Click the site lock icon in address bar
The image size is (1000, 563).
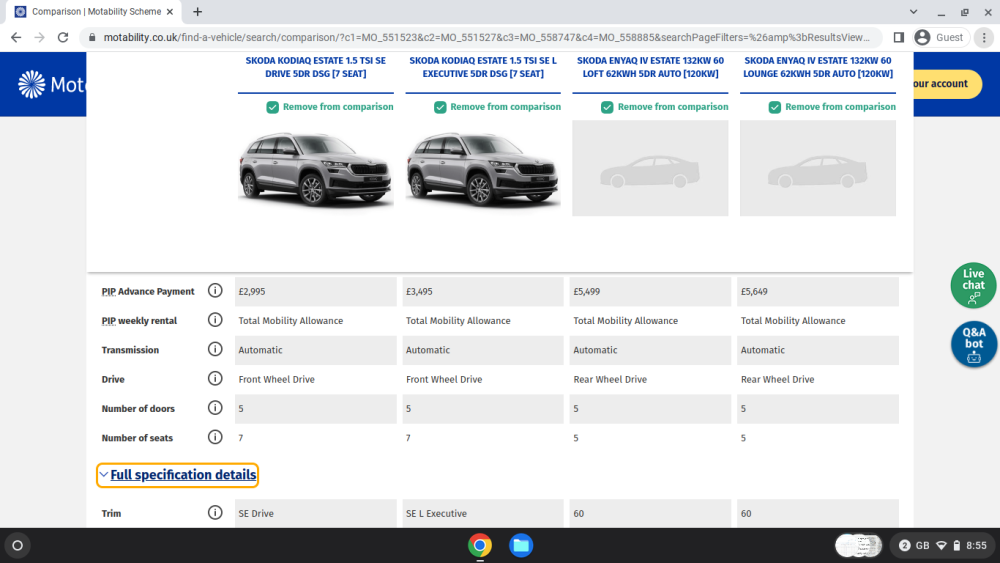pyautogui.click(x=92, y=38)
